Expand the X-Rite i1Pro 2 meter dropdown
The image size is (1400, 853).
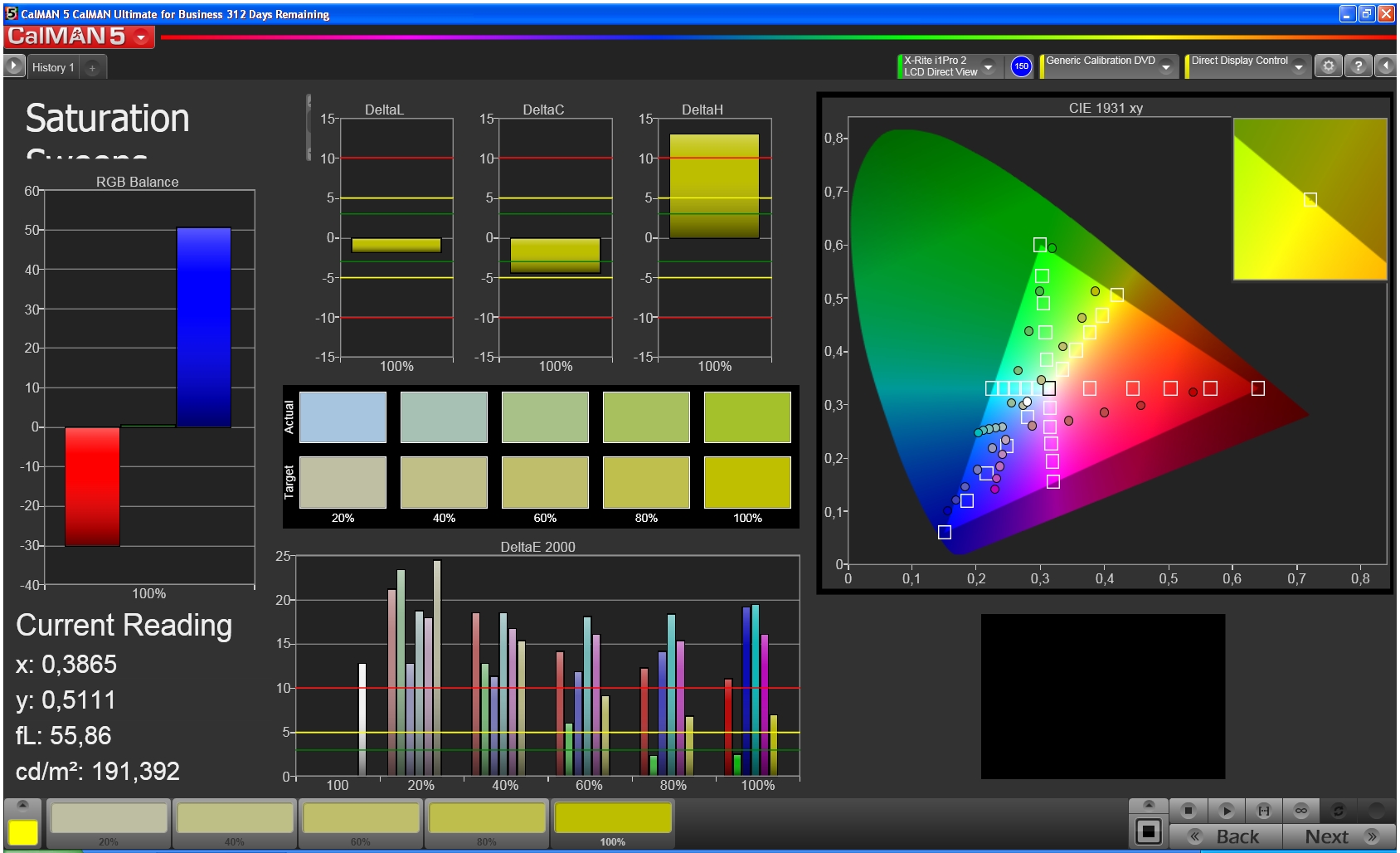pyautogui.click(x=988, y=67)
